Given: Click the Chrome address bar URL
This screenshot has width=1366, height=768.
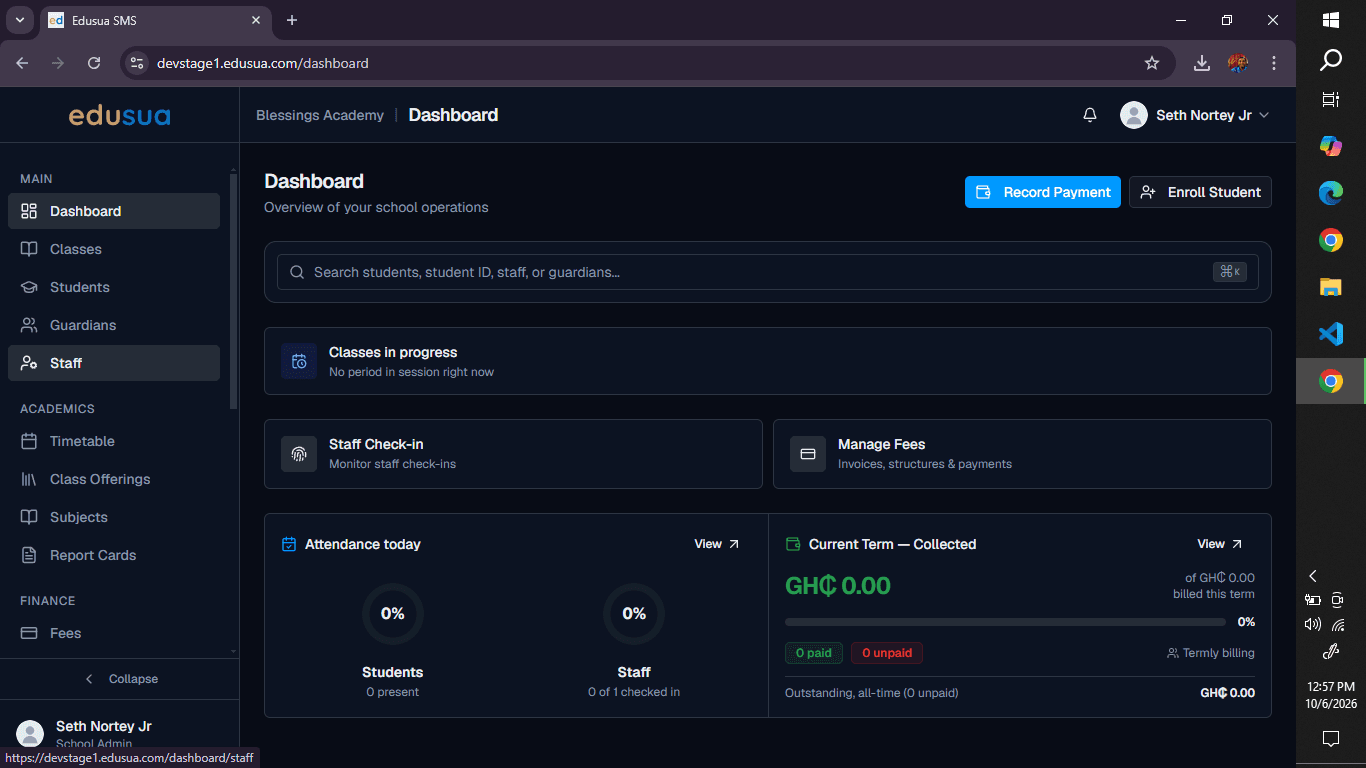Looking at the screenshot, I should coord(262,63).
